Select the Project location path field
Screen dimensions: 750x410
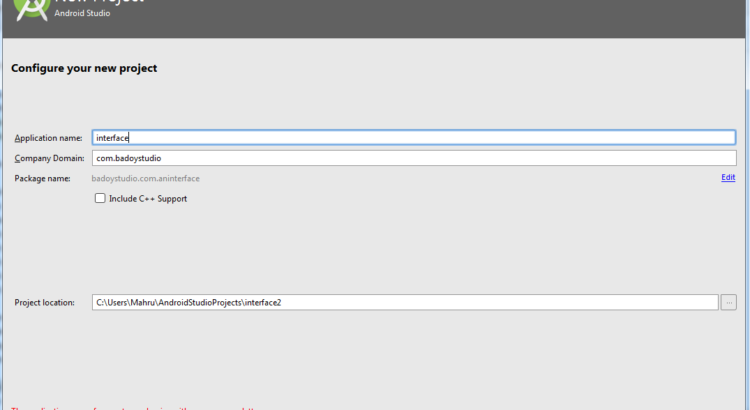click(404, 302)
